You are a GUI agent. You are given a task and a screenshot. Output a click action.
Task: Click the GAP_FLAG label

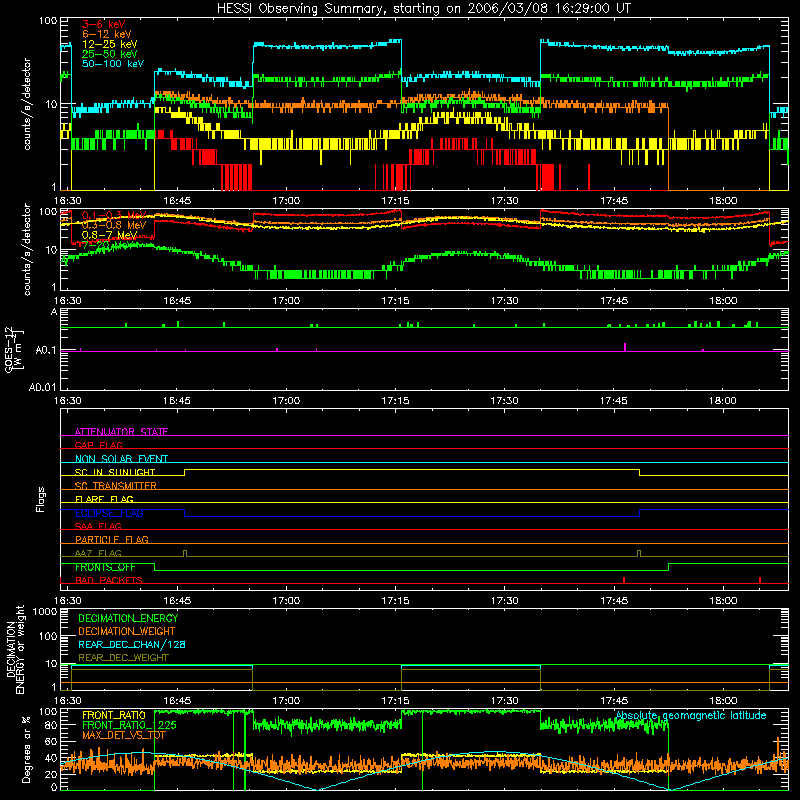click(98, 445)
